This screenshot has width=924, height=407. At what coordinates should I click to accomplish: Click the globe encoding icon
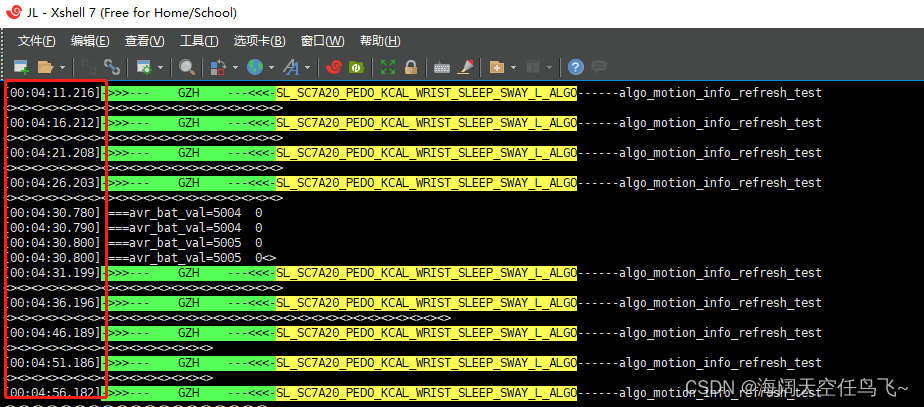coord(255,67)
